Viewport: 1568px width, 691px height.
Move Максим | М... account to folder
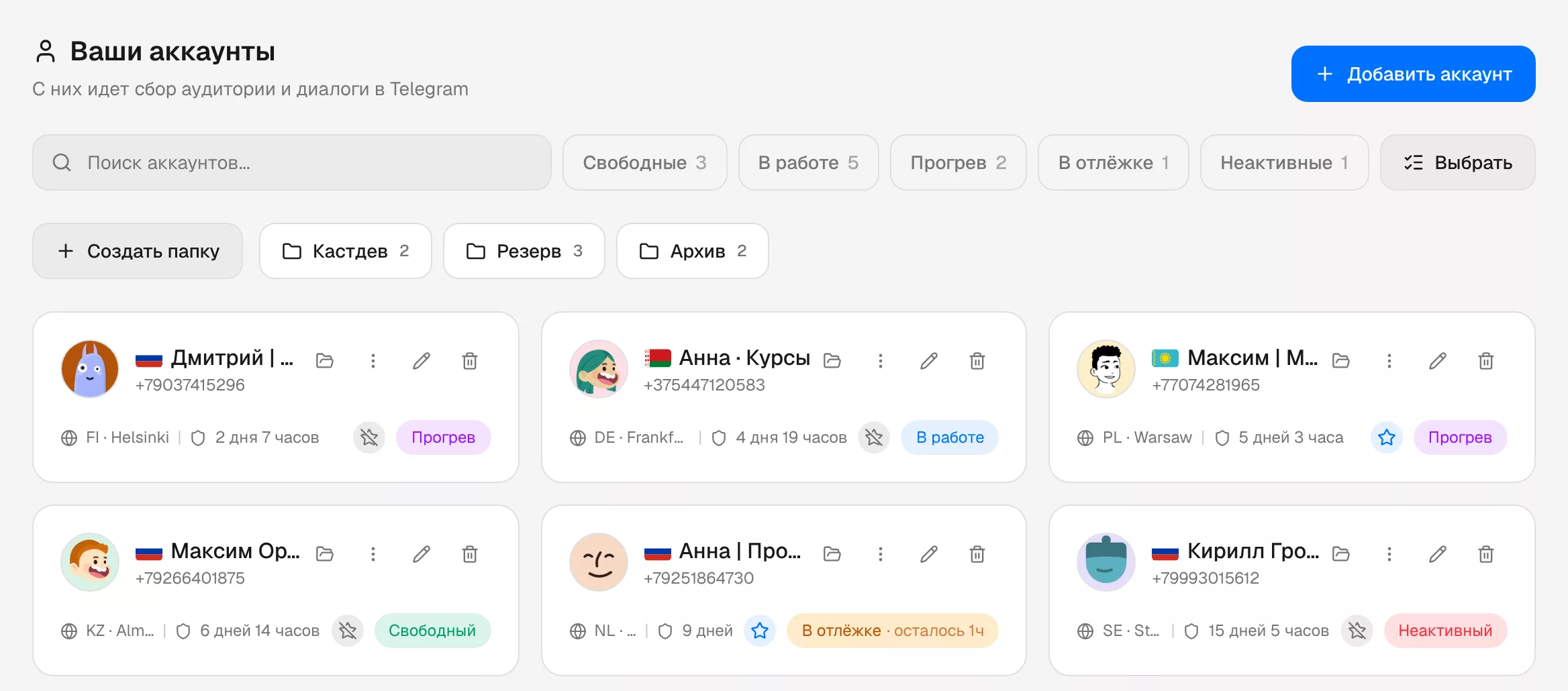point(1341,361)
